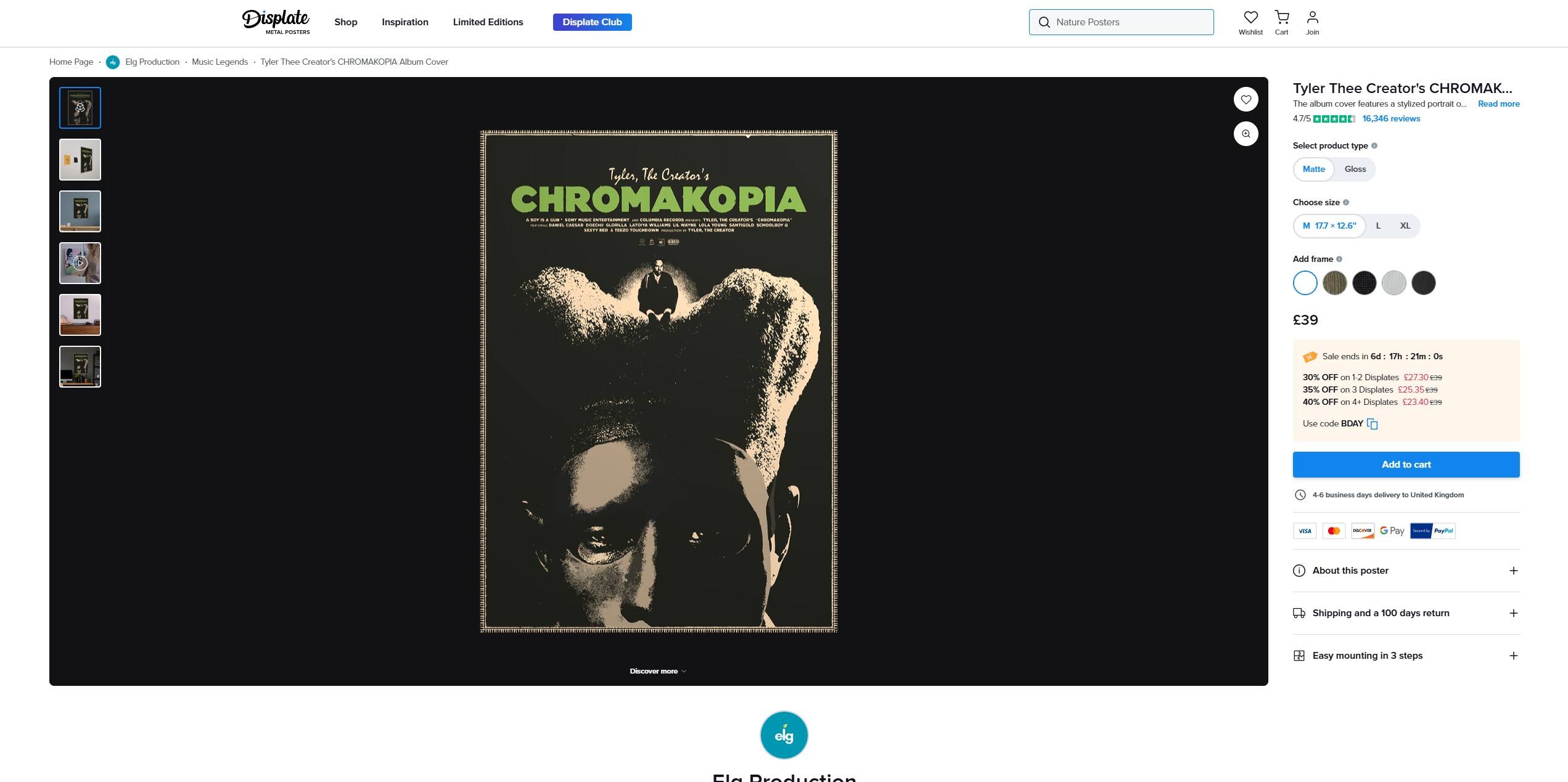Open the Shop menu
This screenshot has height=782, width=1568.
pos(345,22)
